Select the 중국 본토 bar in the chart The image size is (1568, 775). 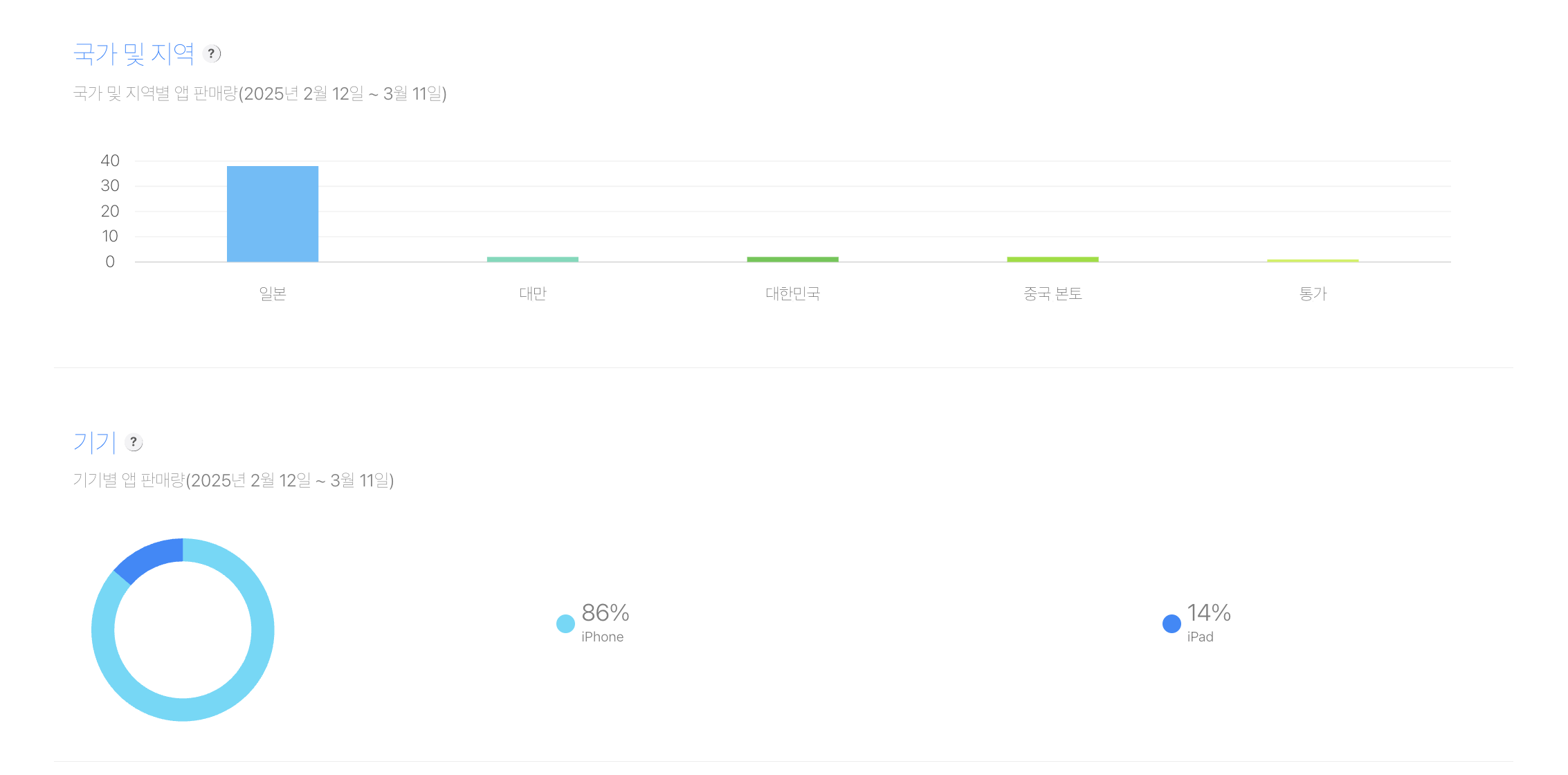[1052, 259]
